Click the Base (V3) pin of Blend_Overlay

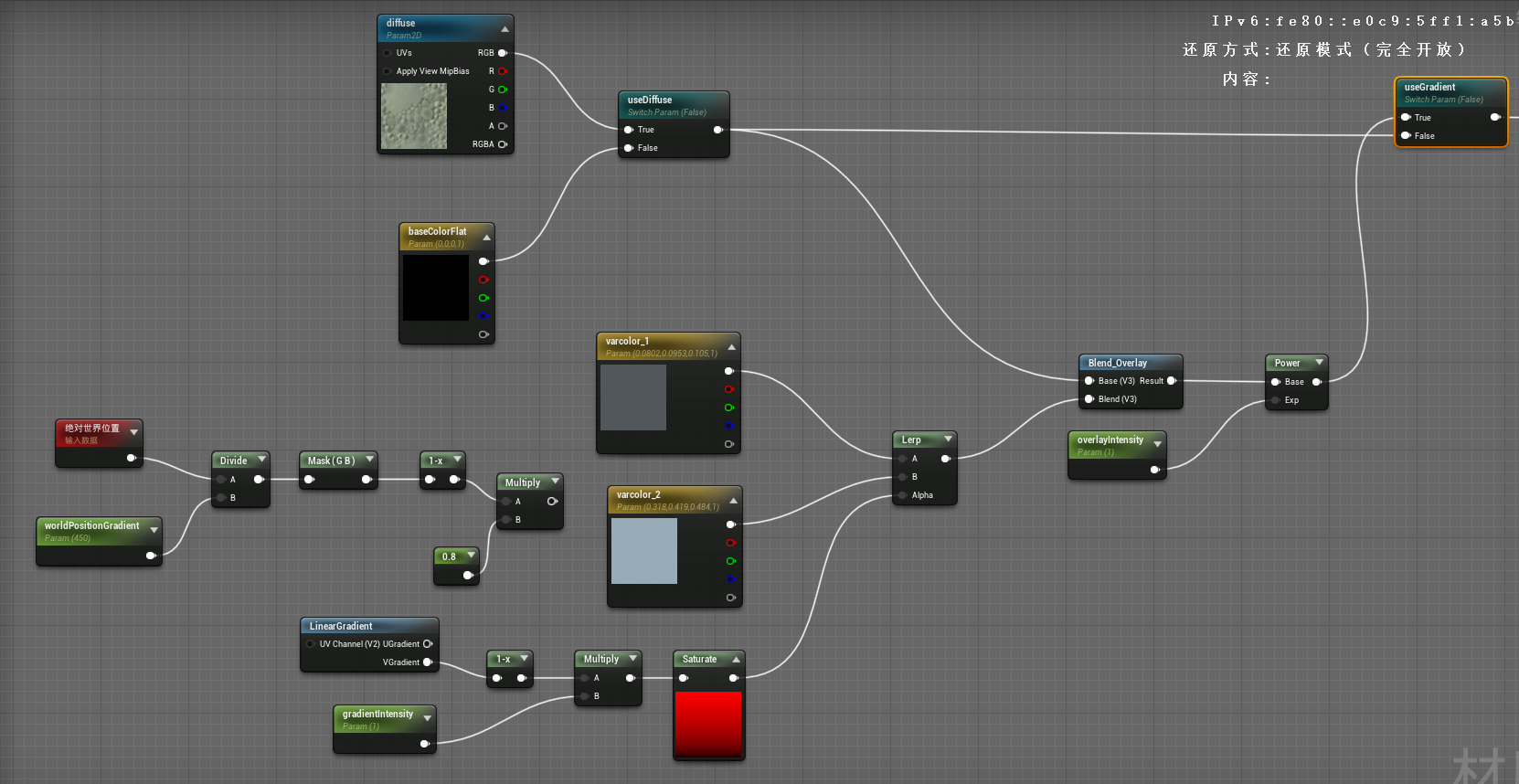pos(1089,381)
